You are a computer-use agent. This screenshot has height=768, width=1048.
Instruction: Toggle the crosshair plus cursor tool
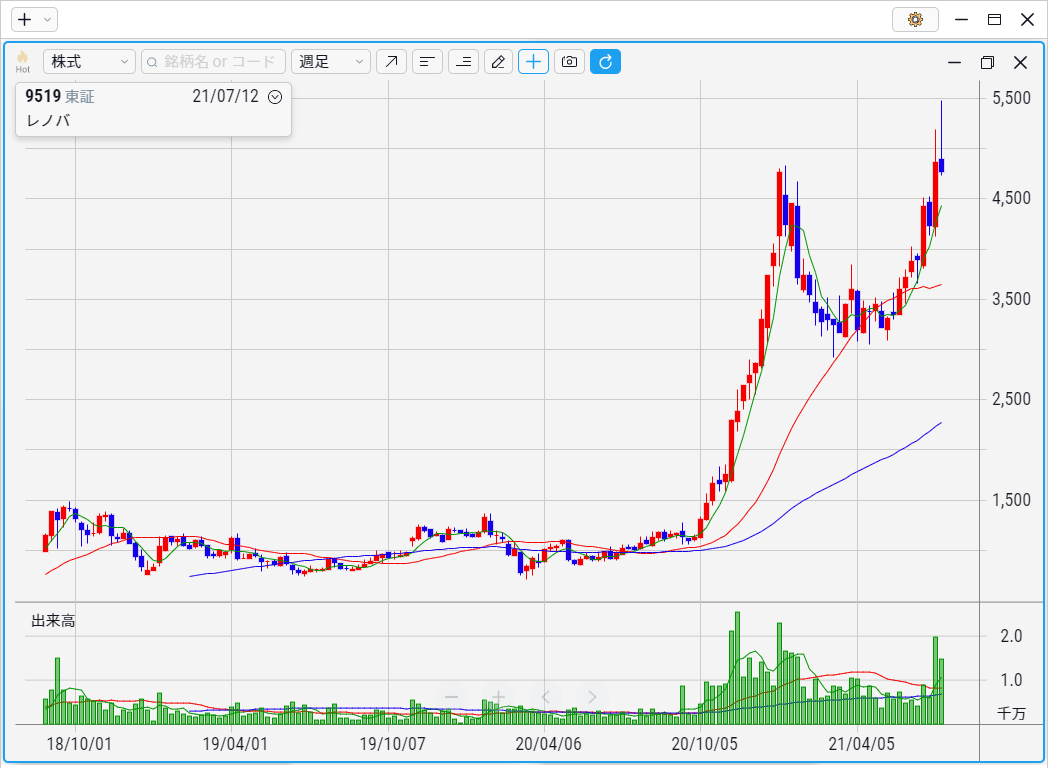(533, 61)
